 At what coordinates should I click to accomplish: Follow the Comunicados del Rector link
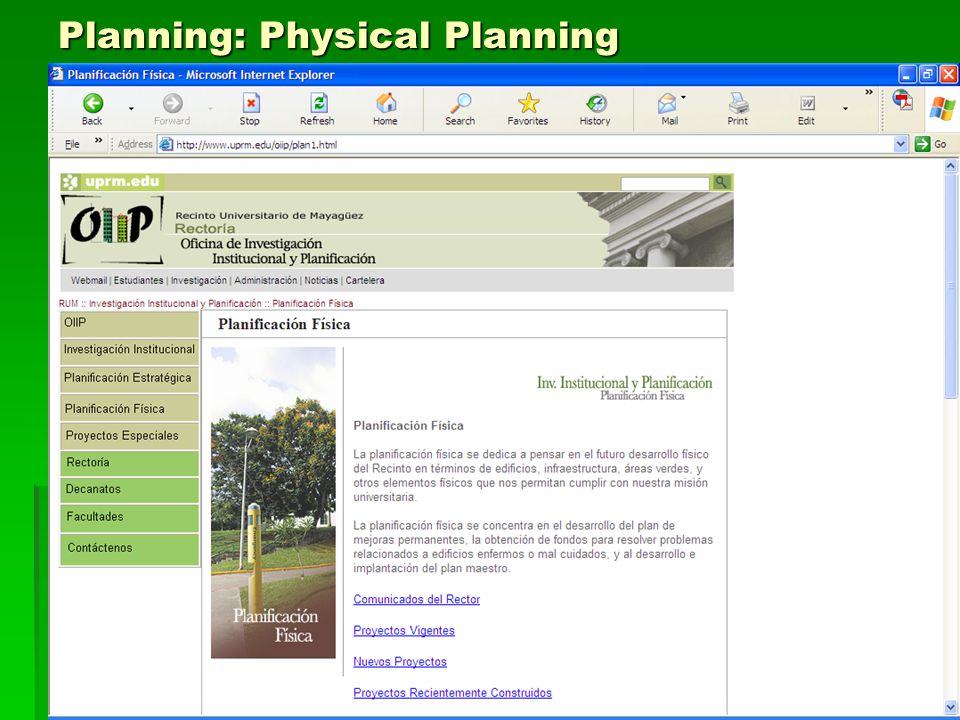416,599
